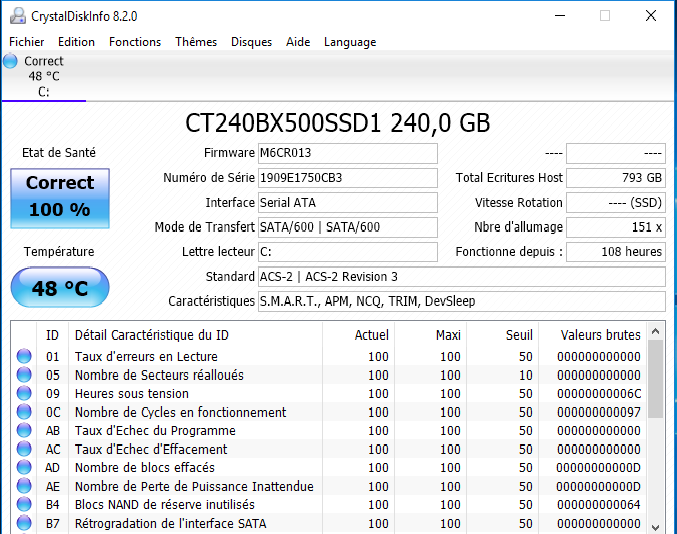Click the blue disk status orb for drive C:

(11, 62)
